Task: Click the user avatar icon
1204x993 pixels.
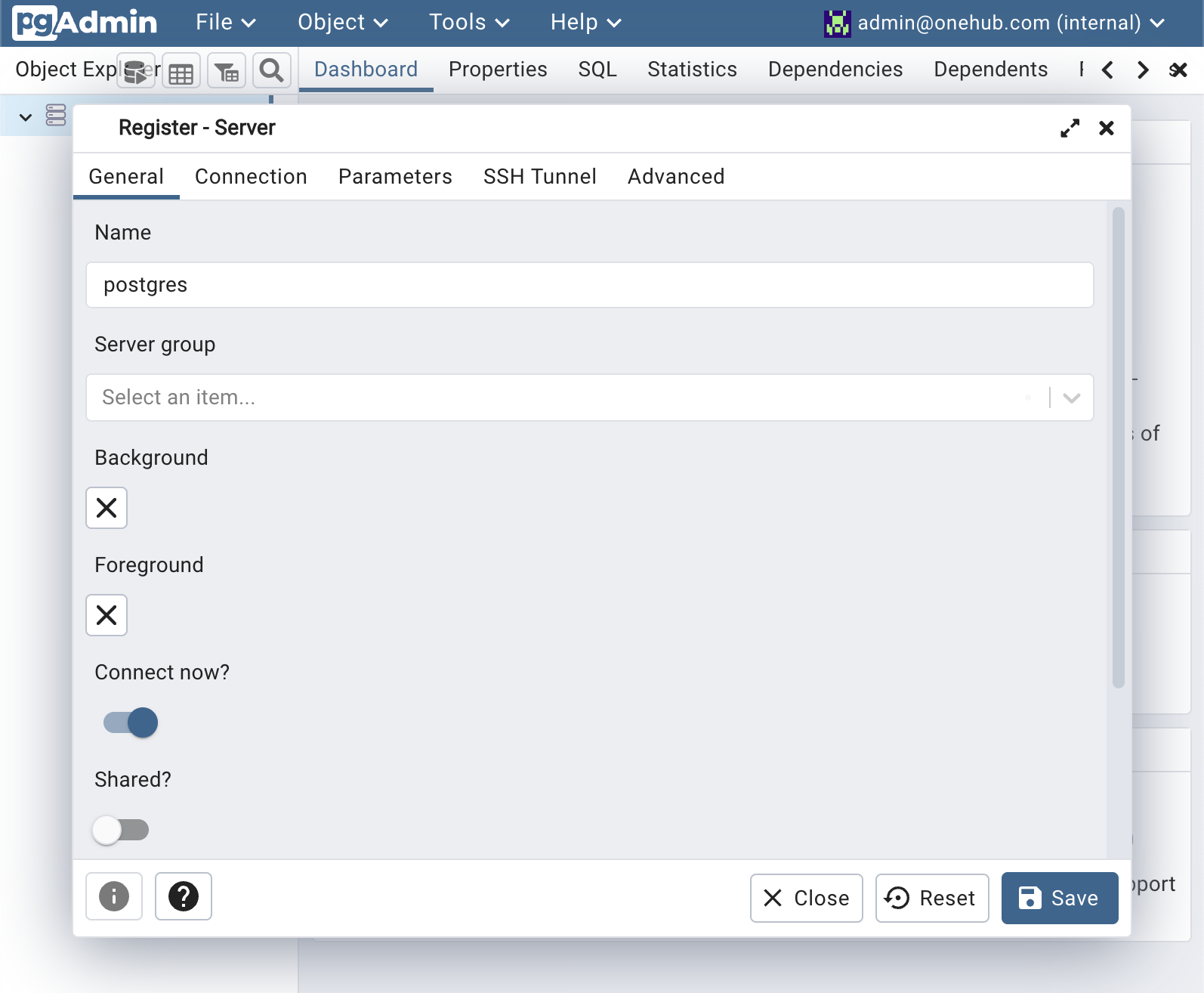Action: coord(837,23)
